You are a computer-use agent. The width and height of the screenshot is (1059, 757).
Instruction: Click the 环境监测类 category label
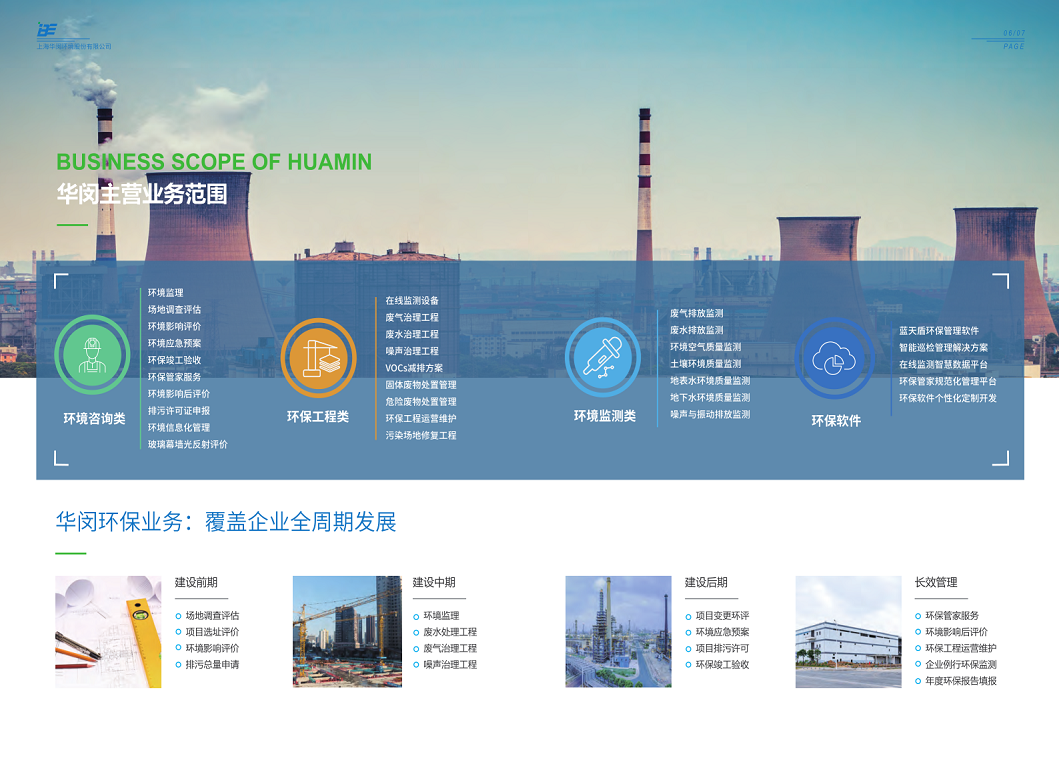point(605,416)
